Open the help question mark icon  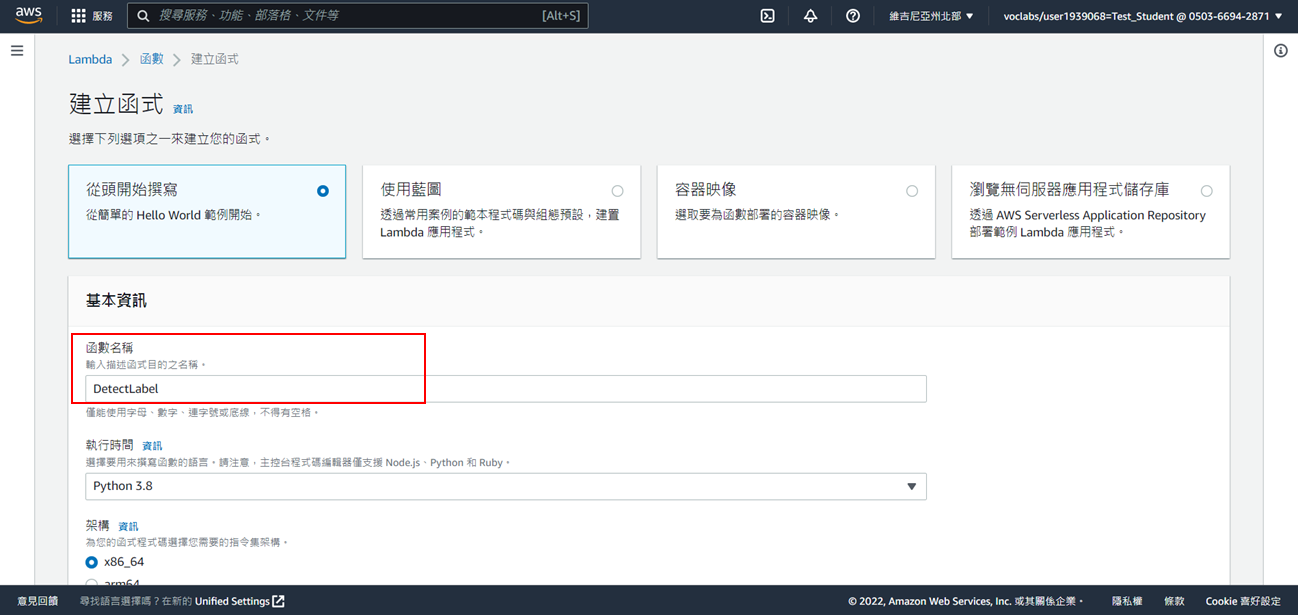(x=853, y=16)
